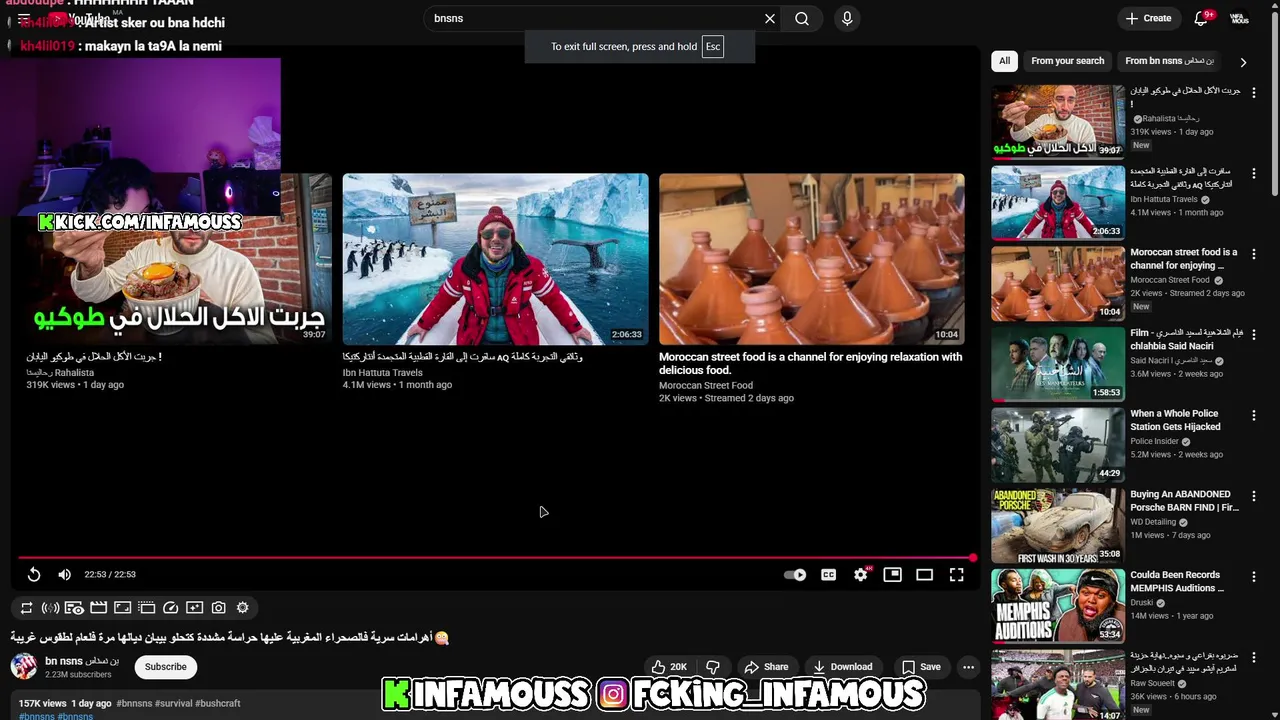The height and width of the screenshot is (720, 1280).
Task: Click the #survival hashtag
Action: [x=172, y=703]
